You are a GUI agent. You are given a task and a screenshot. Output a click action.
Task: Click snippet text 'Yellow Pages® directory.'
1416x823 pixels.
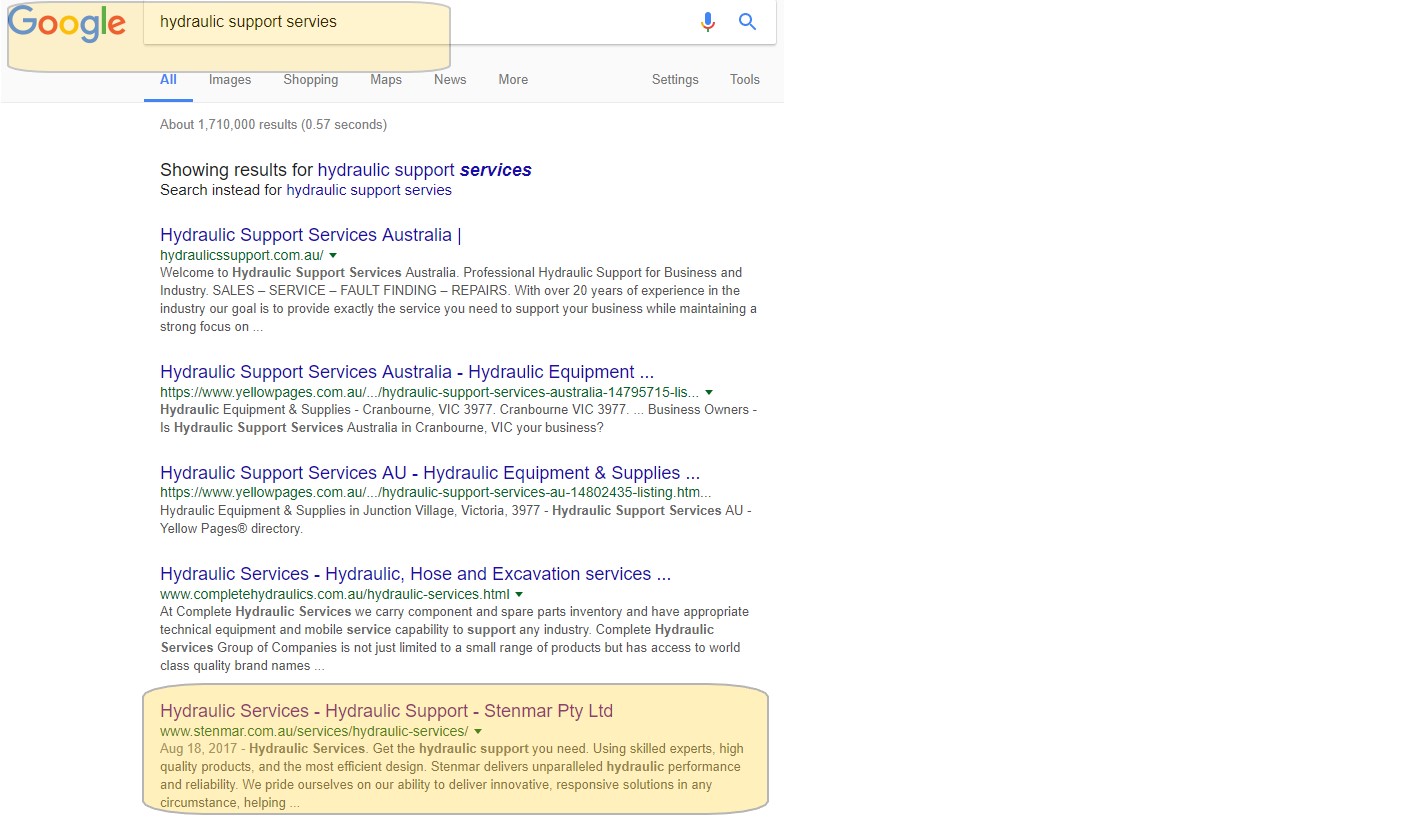231,529
